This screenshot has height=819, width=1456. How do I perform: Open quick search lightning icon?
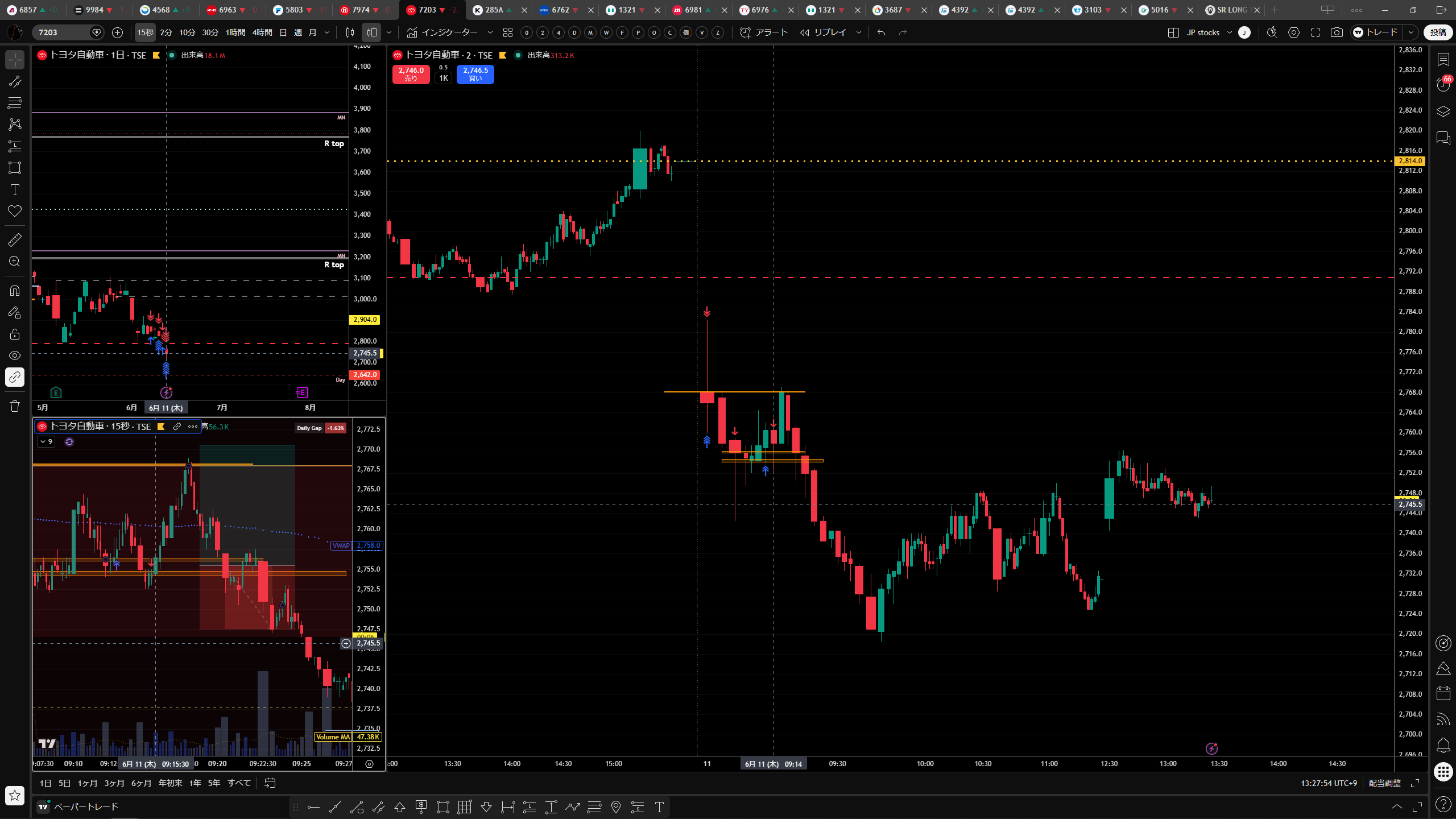coord(1272,32)
